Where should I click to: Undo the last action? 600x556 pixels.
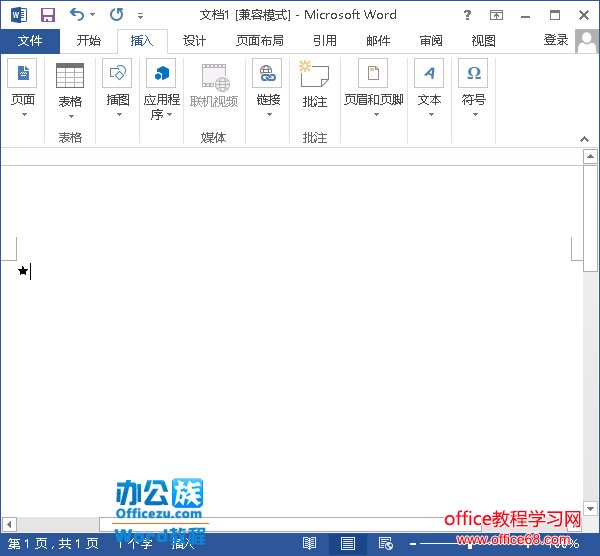coord(77,15)
